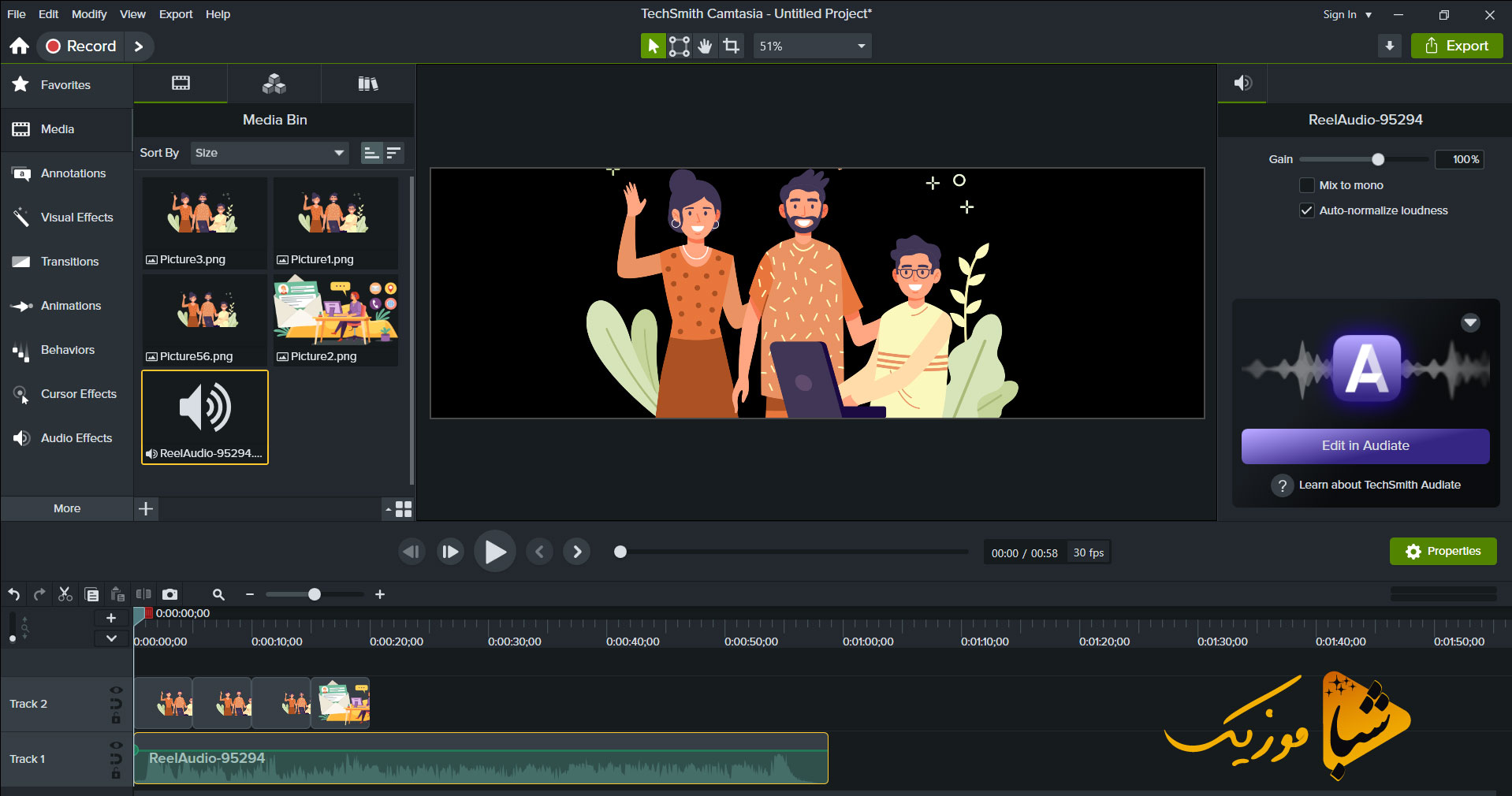1512x796 pixels.
Task: Switch to the Annotations tab
Action: 66,173
